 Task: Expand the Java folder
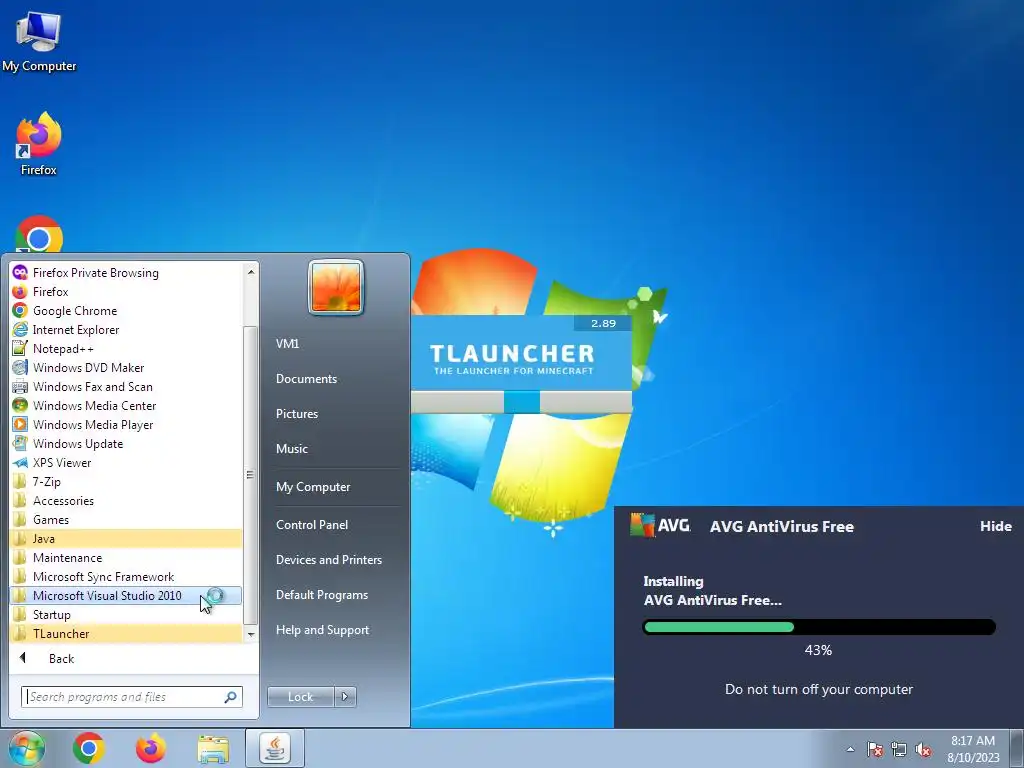(125, 539)
